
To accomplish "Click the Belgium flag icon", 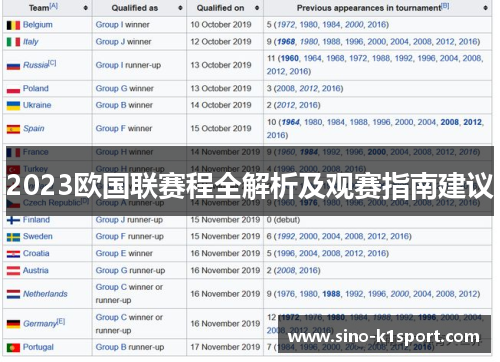I will [x=13, y=25].
